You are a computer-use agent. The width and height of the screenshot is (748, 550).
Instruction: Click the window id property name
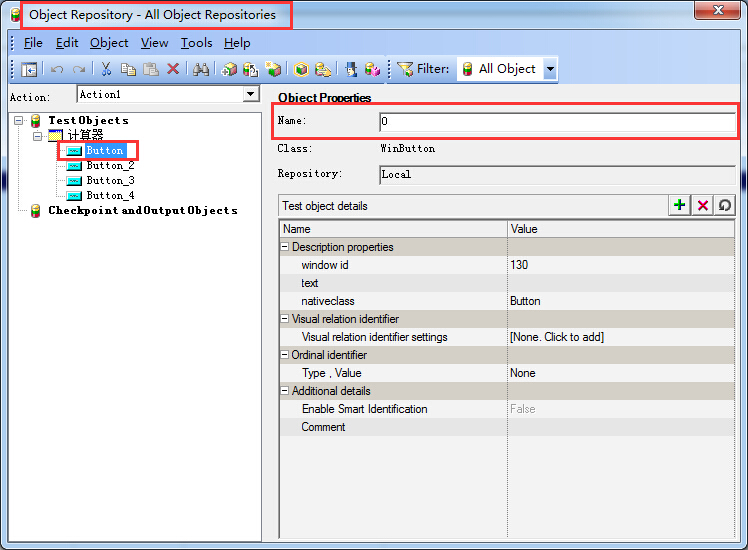325,265
